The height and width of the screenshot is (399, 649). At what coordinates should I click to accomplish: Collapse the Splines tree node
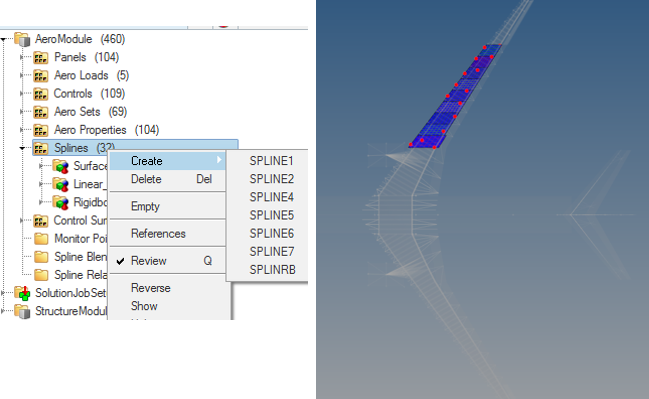23,148
